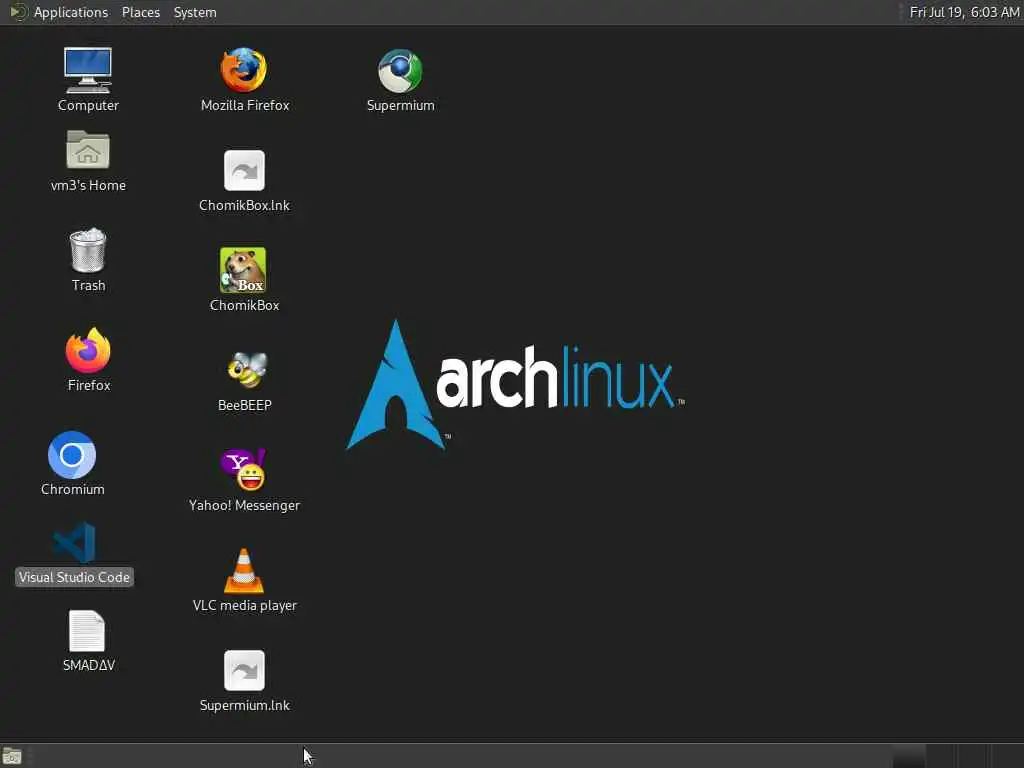Select the Visual Studio Code icon
1024x768 pixels.
74,543
